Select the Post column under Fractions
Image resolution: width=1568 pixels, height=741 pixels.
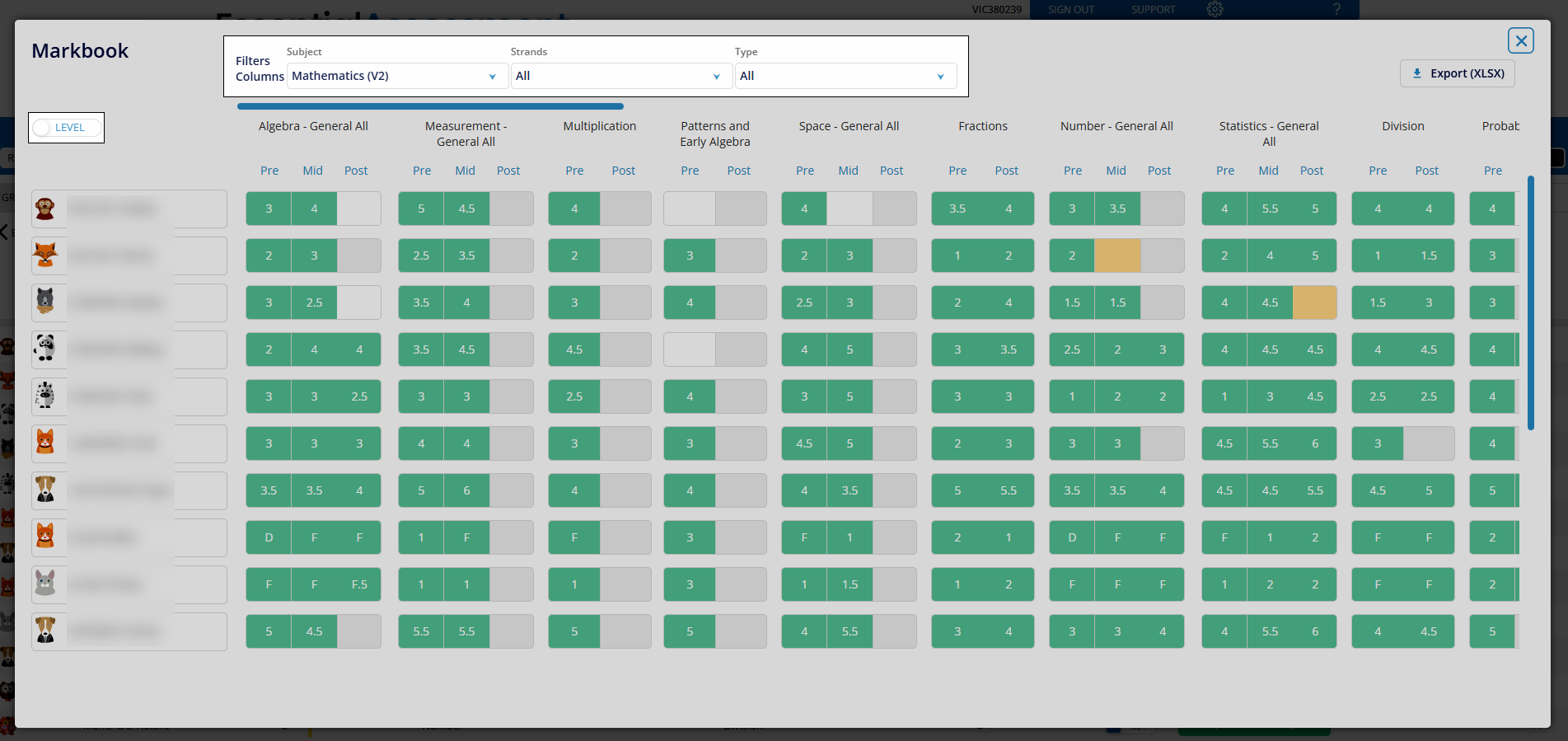pyautogui.click(x=1006, y=171)
